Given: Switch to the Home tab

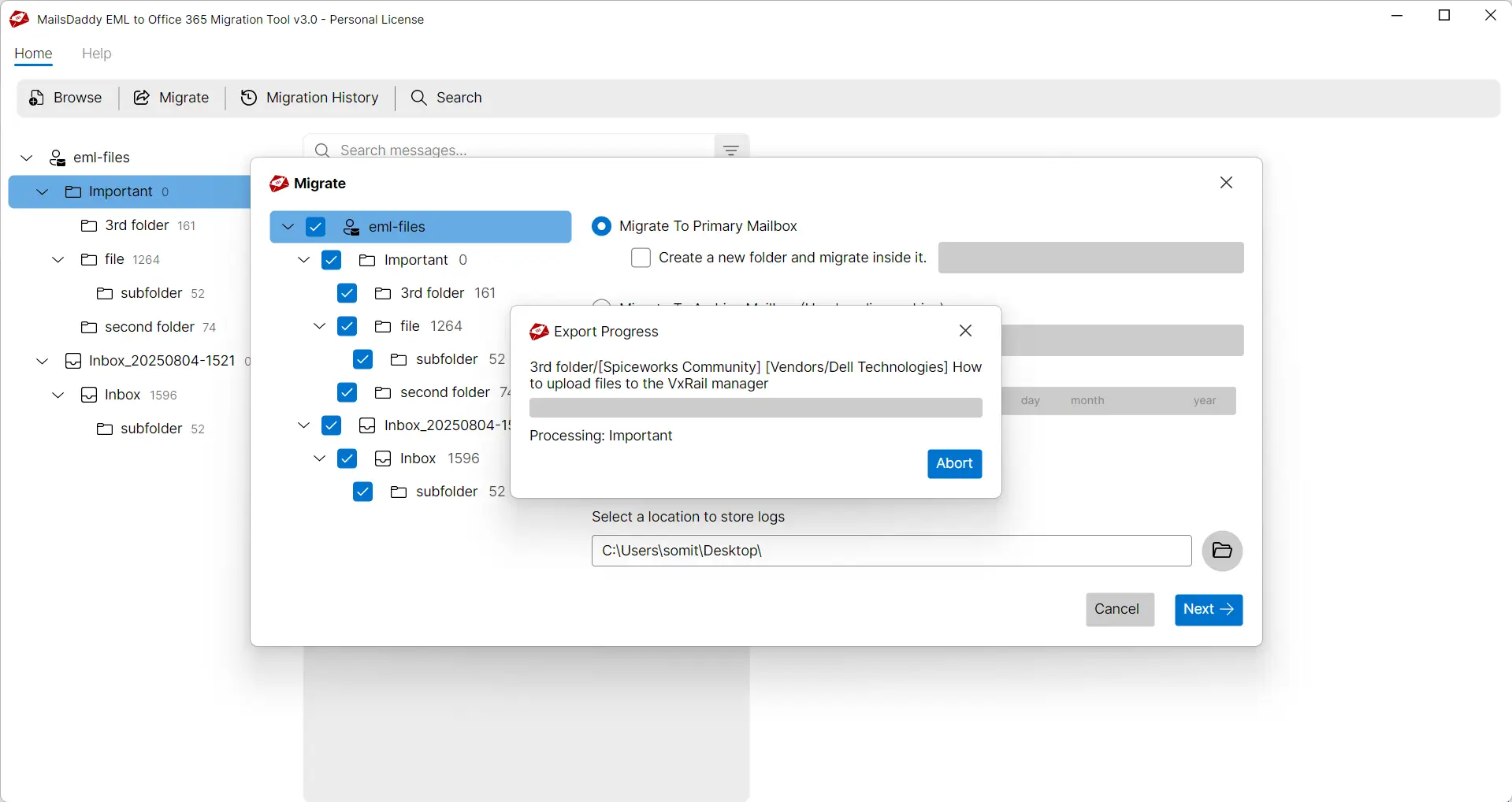Looking at the screenshot, I should (33, 54).
